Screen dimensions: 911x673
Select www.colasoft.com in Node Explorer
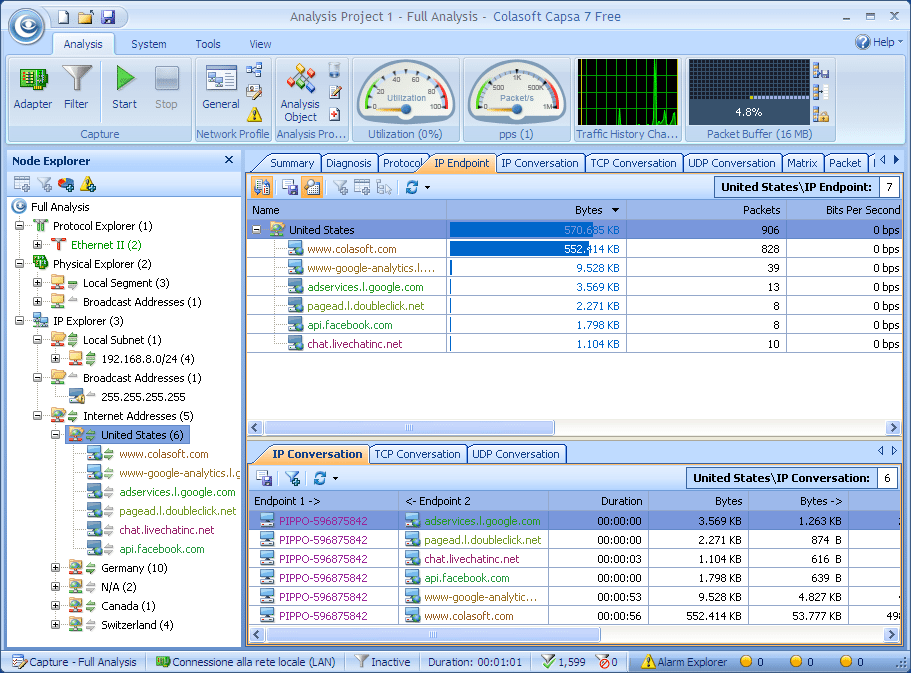[163, 454]
